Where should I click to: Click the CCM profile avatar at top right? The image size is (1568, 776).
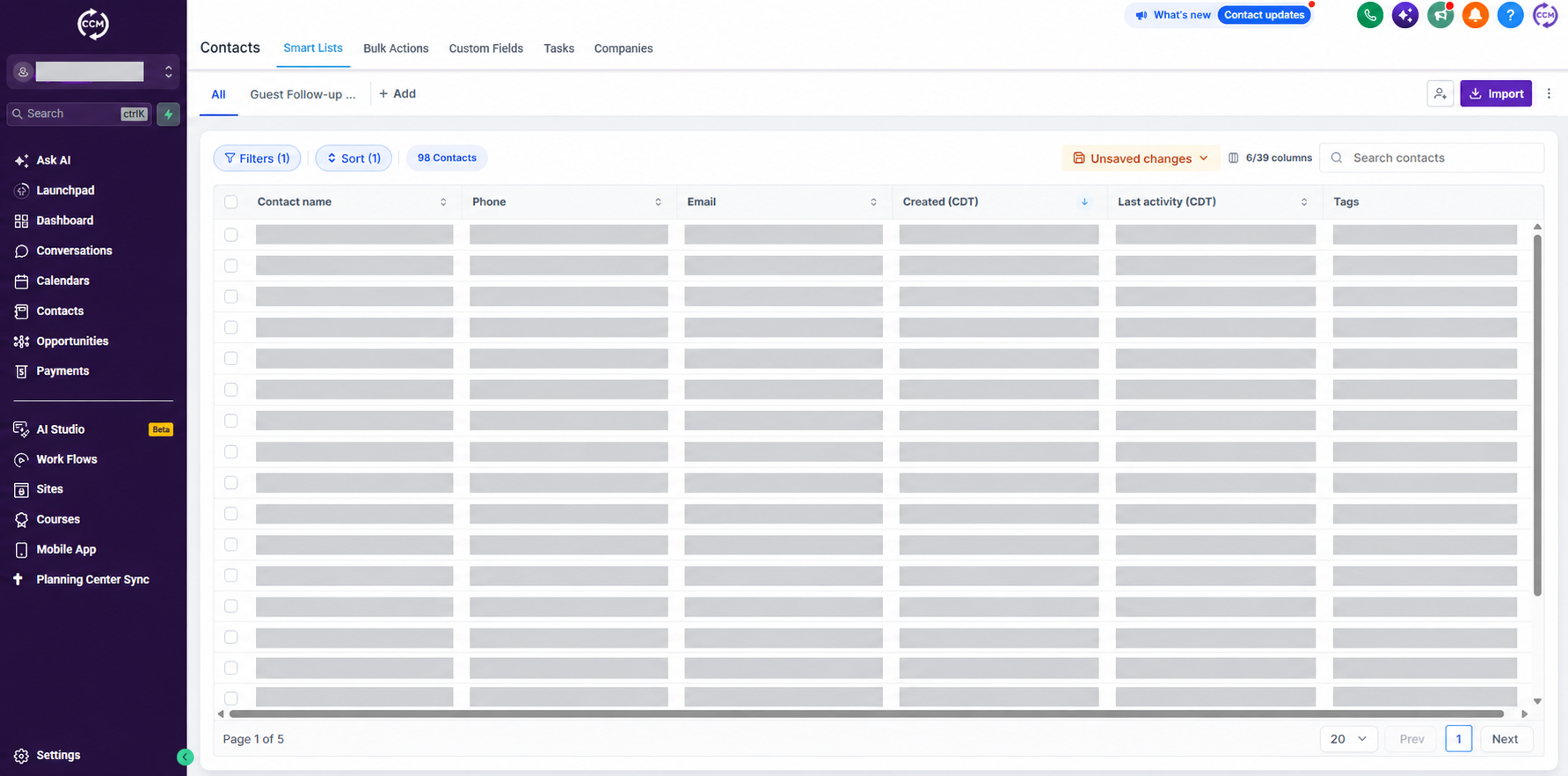point(1545,15)
